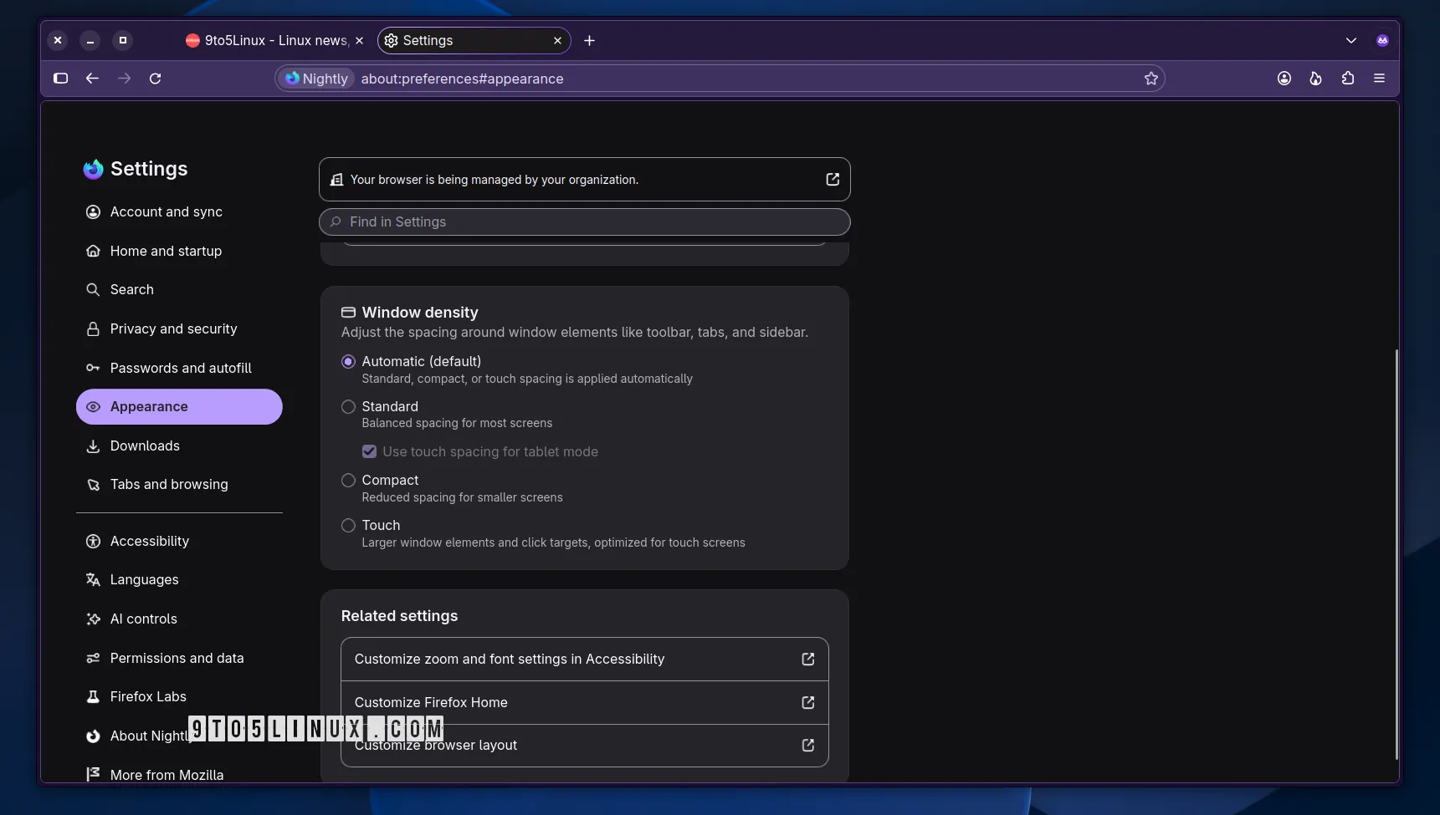Click the flame icon in the toolbar

pyautogui.click(x=1316, y=78)
